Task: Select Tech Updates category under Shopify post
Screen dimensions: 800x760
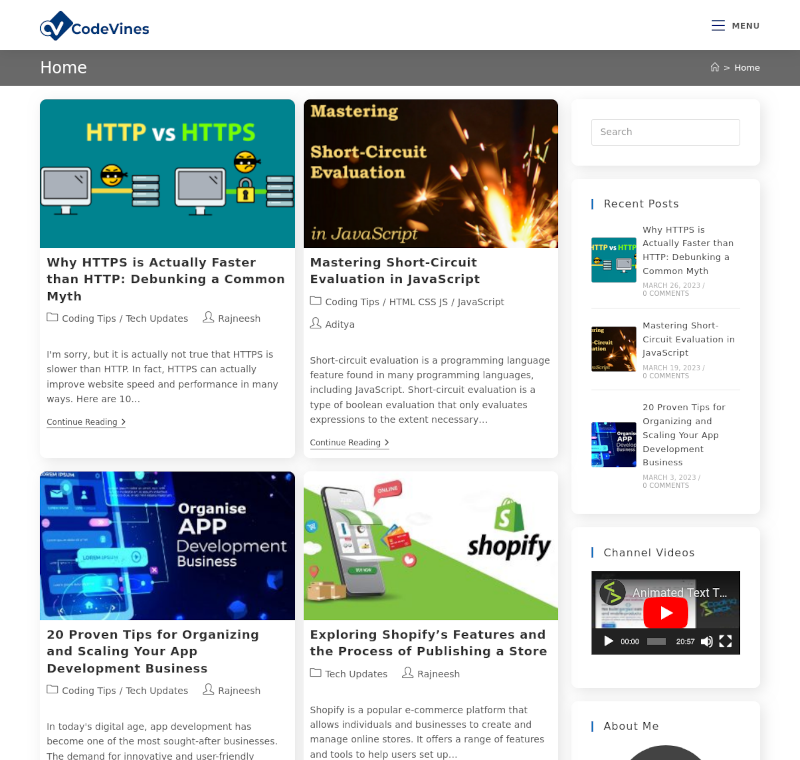Action: click(356, 674)
